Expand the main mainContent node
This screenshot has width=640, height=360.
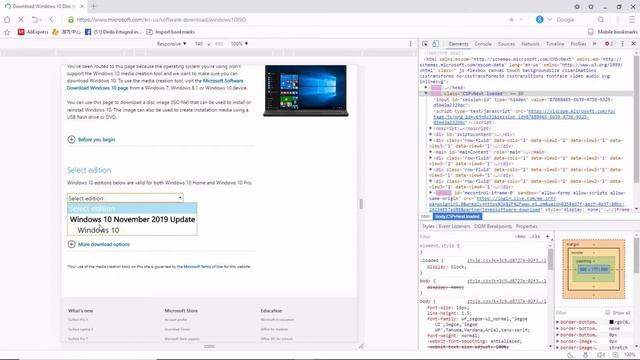point(431,152)
